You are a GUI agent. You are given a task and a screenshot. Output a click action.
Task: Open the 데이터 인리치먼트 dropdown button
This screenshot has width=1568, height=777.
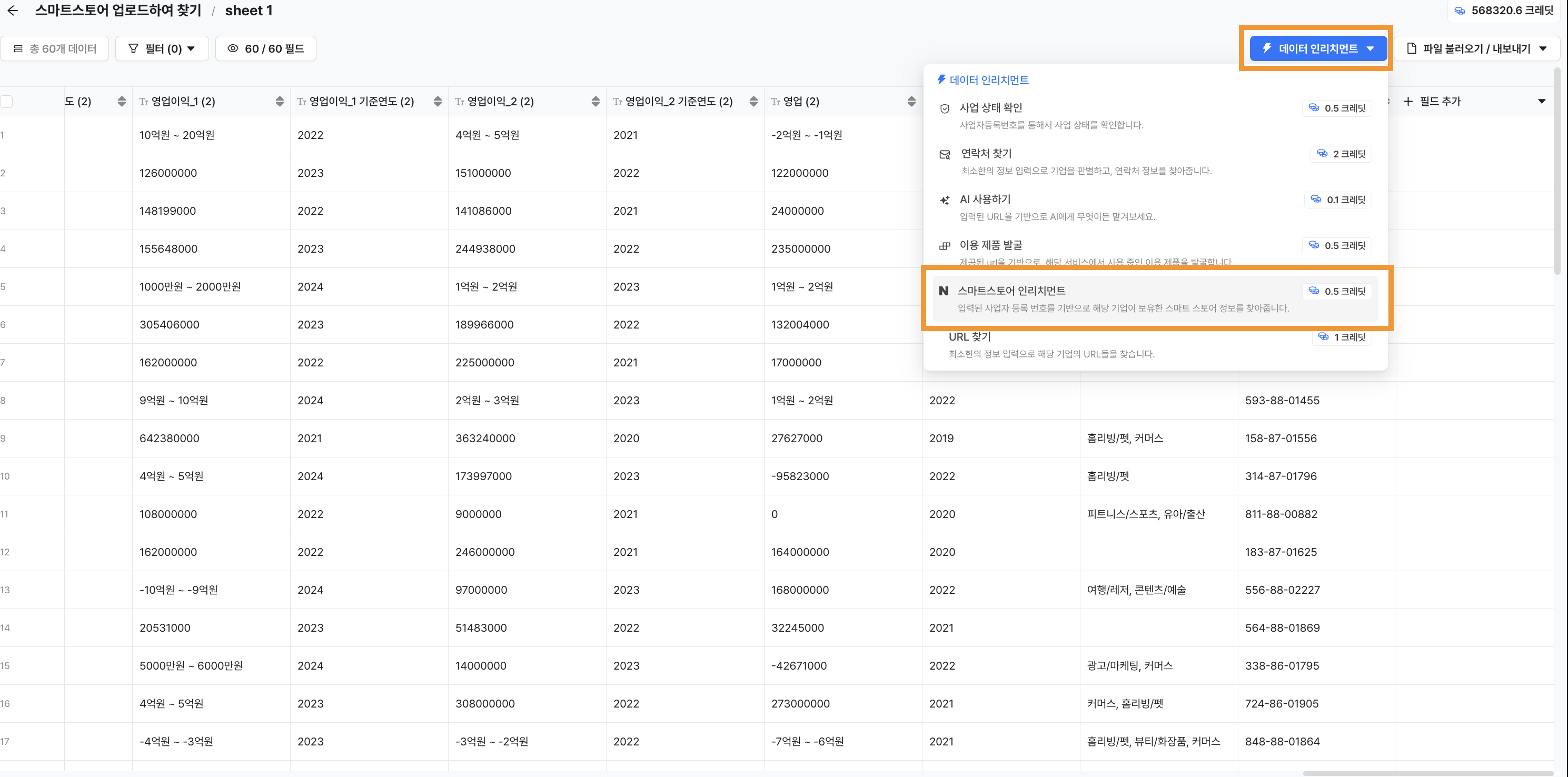pos(1318,48)
